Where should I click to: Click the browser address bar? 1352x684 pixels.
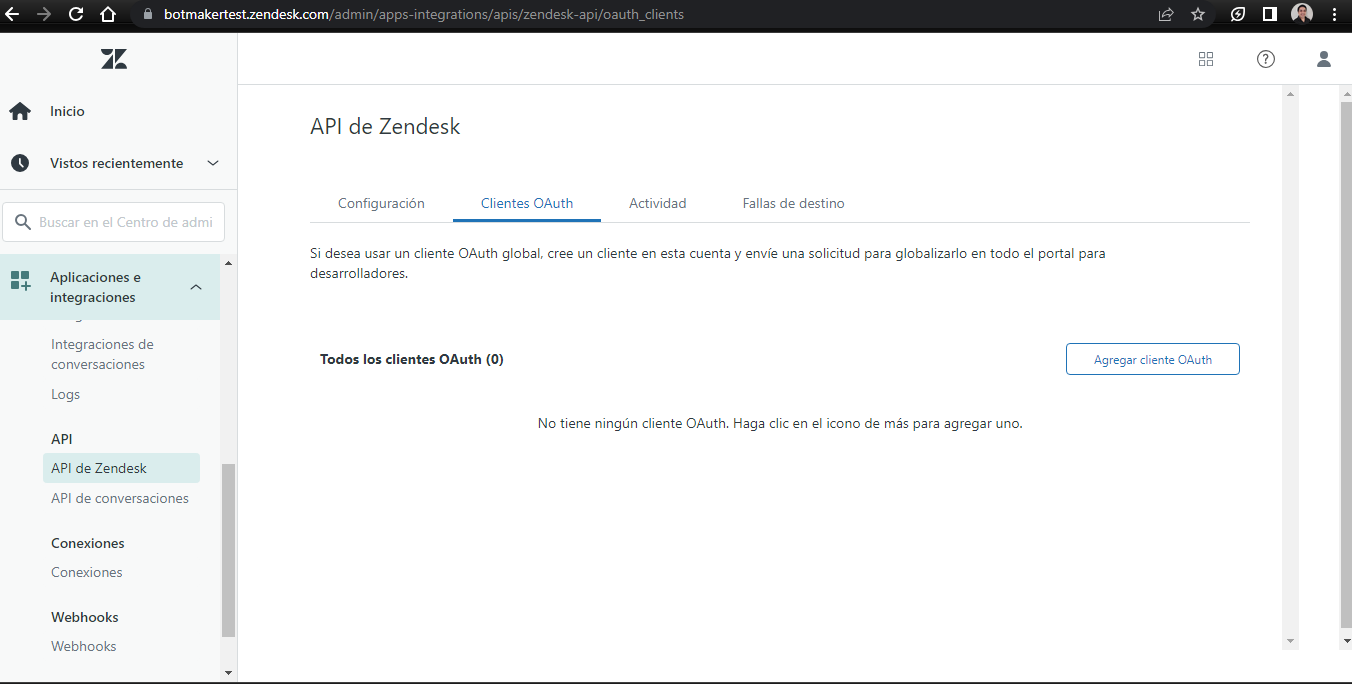(640, 15)
